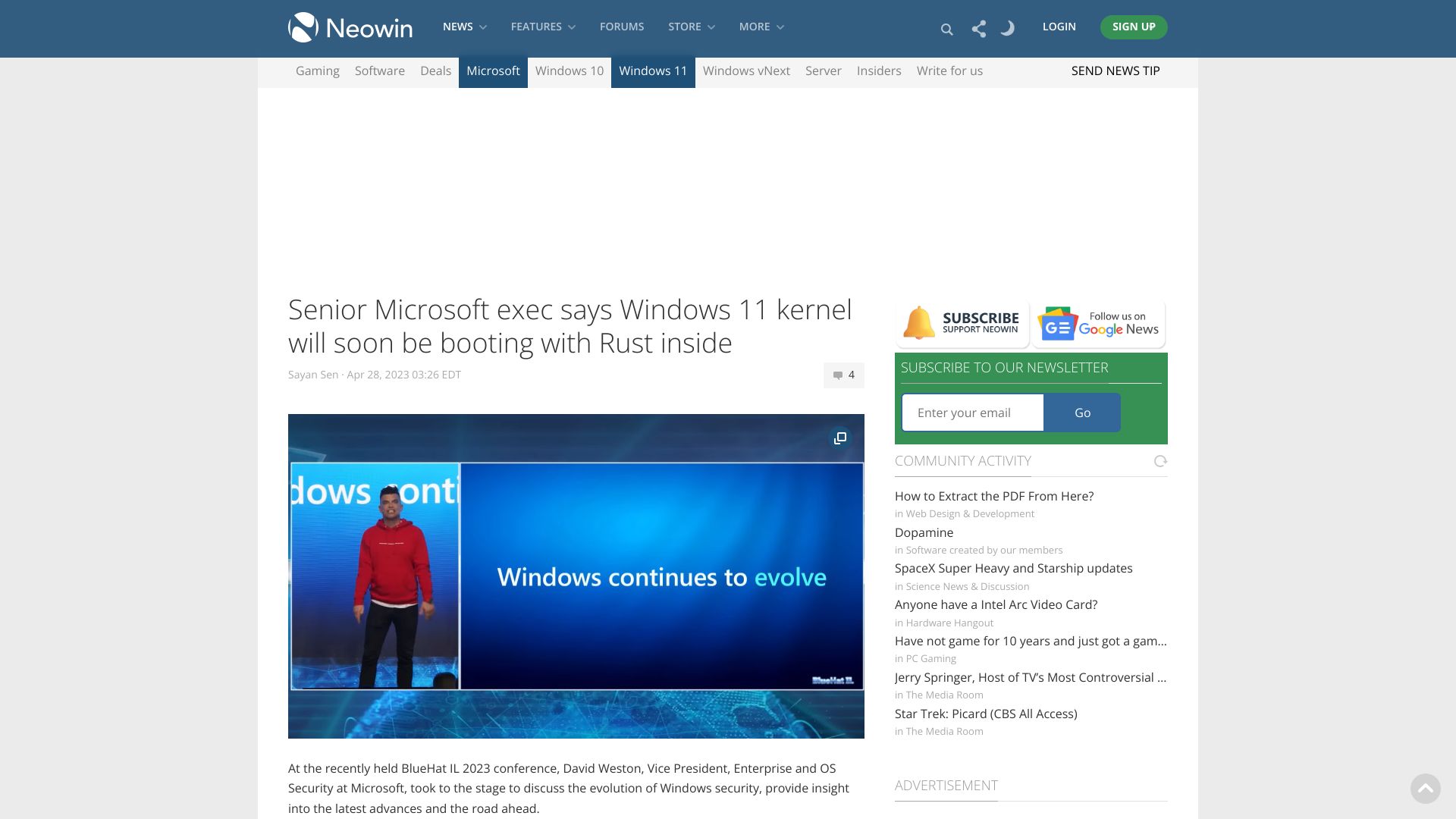This screenshot has width=1456, height=819.
Task: Expand the article image gallery icon
Action: pyautogui.click(x=840, y=438)
